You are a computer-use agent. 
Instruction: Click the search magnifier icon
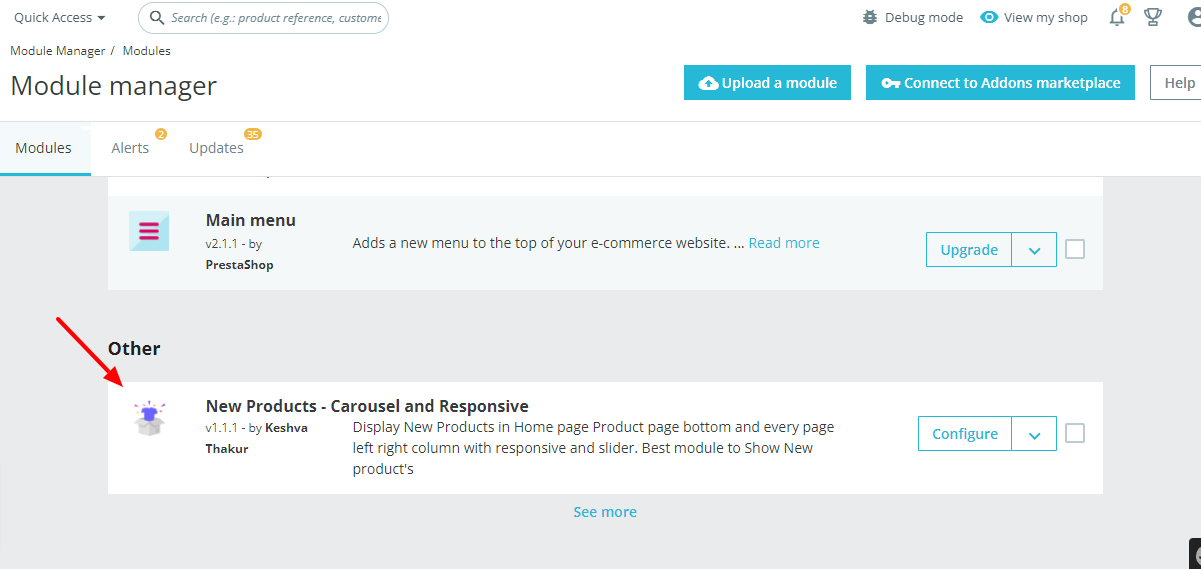pos(156,18)
